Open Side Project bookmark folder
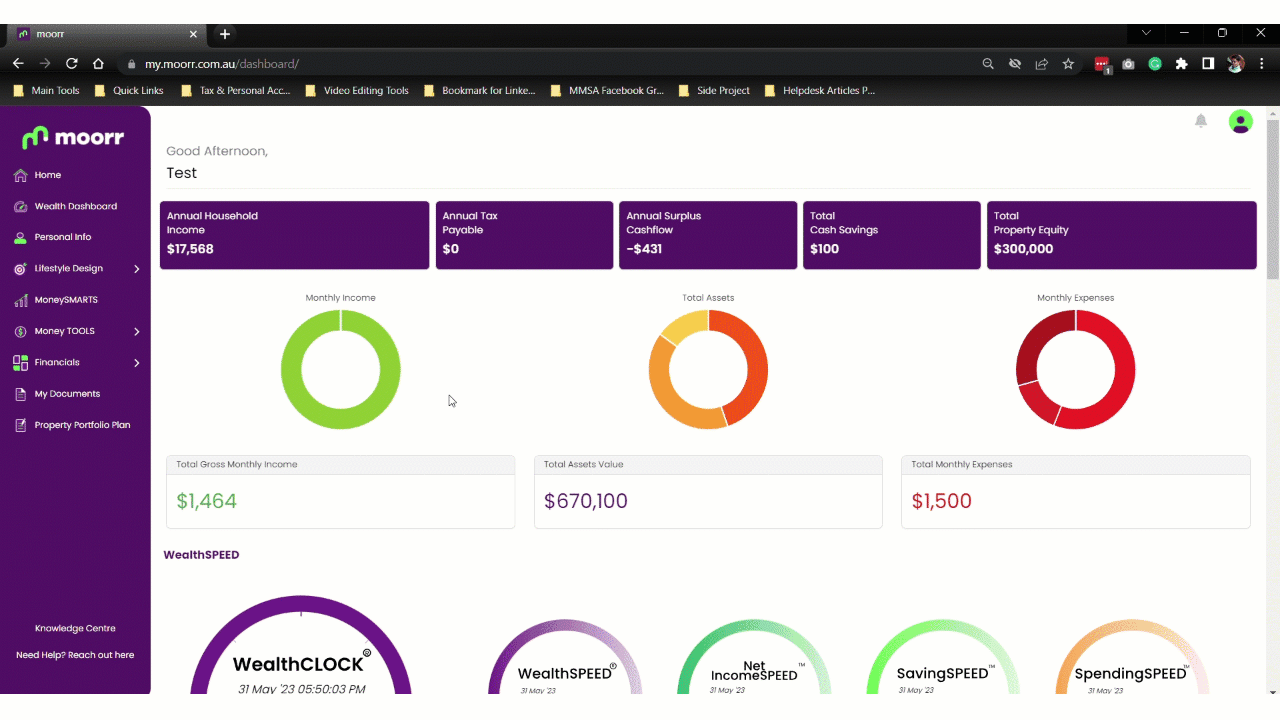Viewport: 1280px width, 720px height. point(714,91)
